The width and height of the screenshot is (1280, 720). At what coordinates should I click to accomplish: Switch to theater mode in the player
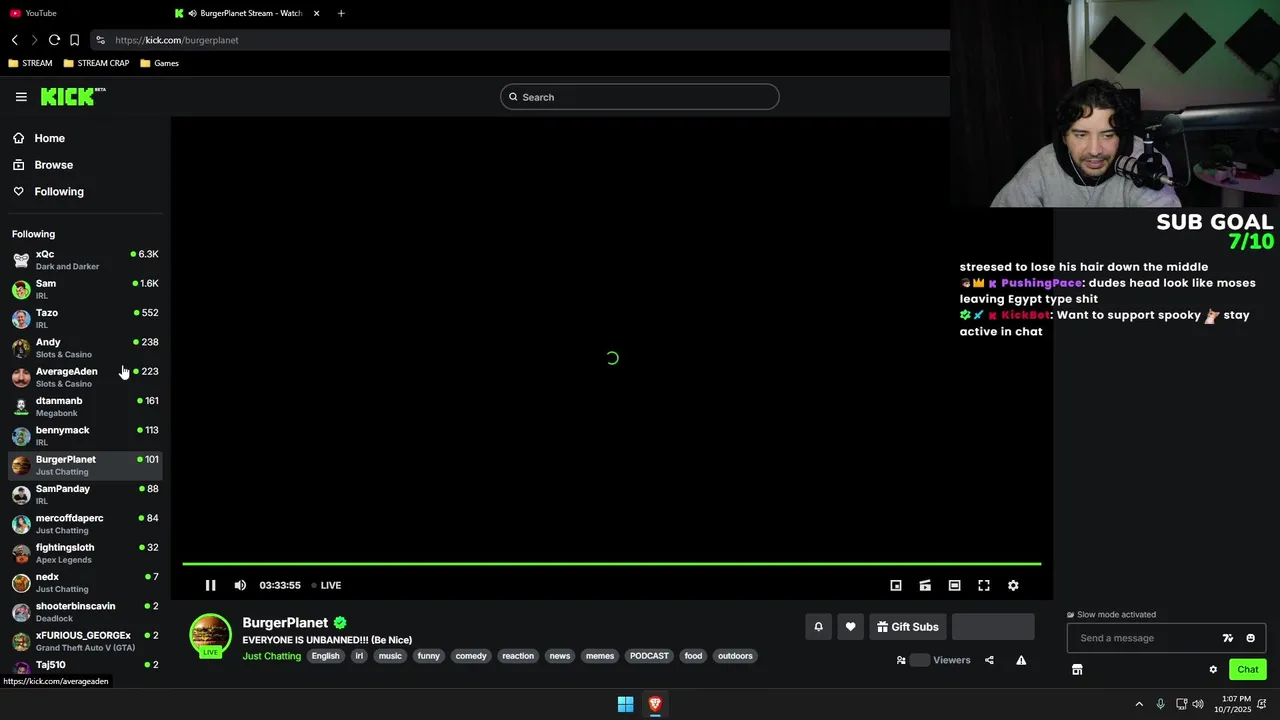pos(954,585)
